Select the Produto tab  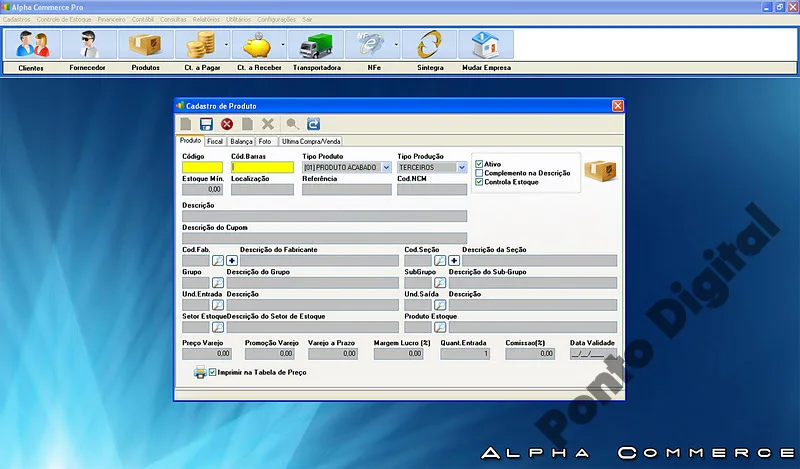[190, 140]
